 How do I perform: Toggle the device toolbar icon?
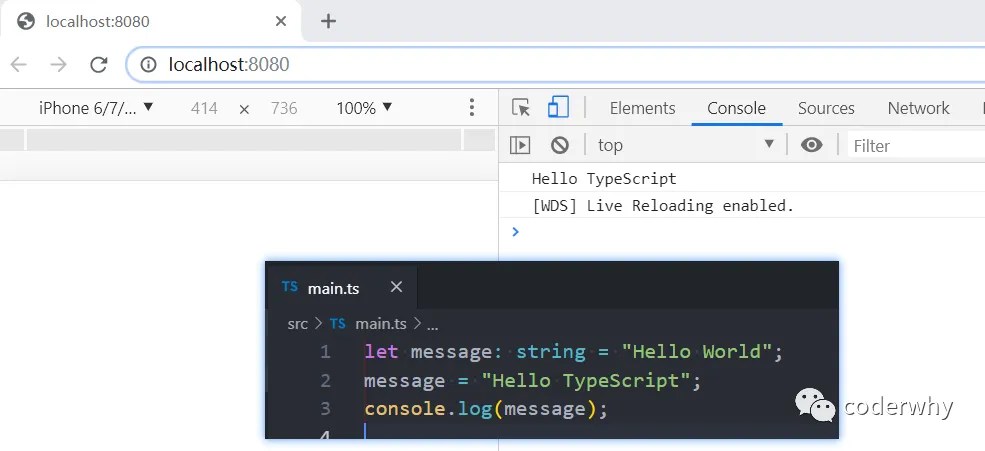pyautogui.click(x=558, y=107)
